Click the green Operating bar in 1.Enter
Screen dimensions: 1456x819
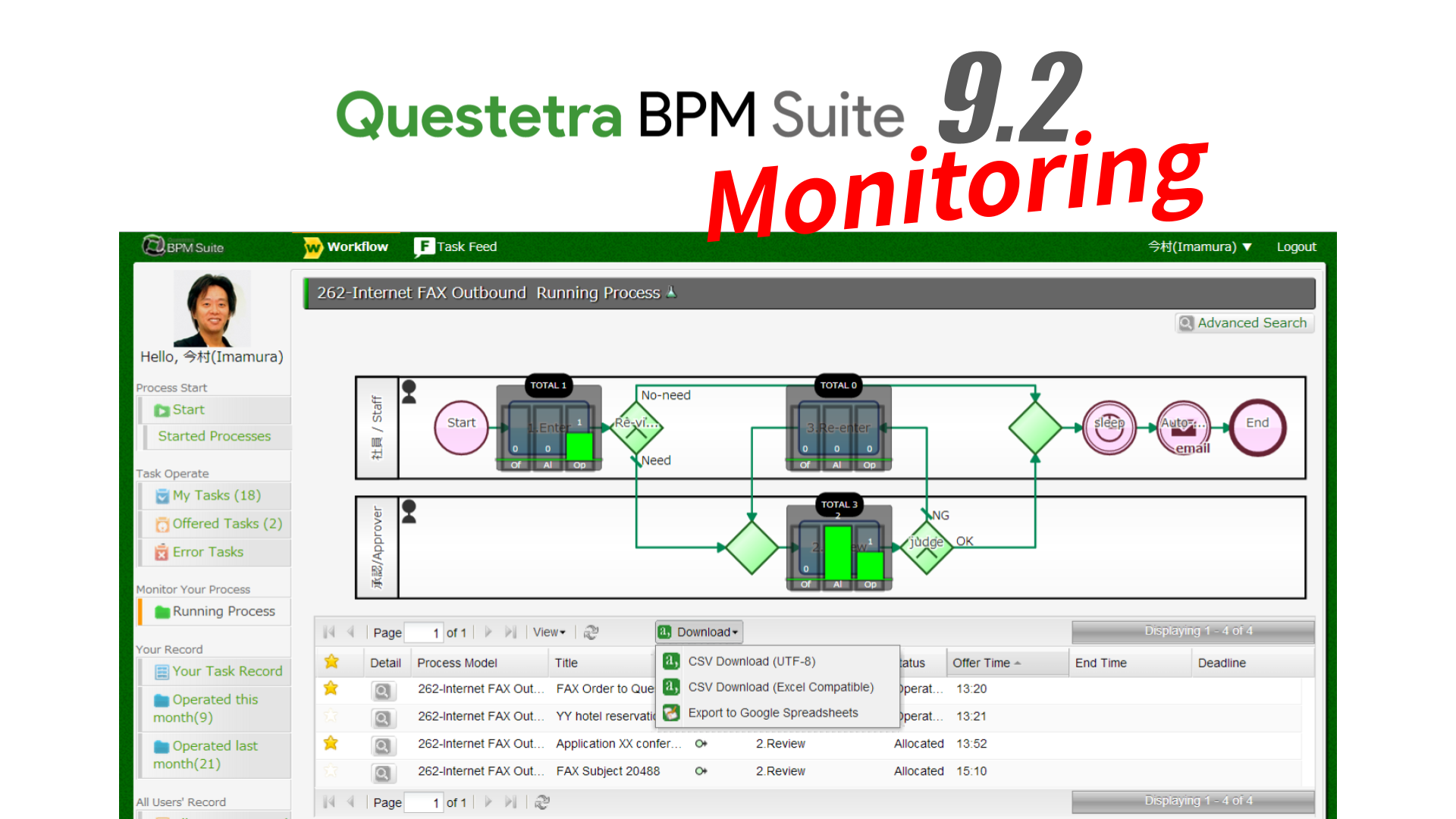579,446
